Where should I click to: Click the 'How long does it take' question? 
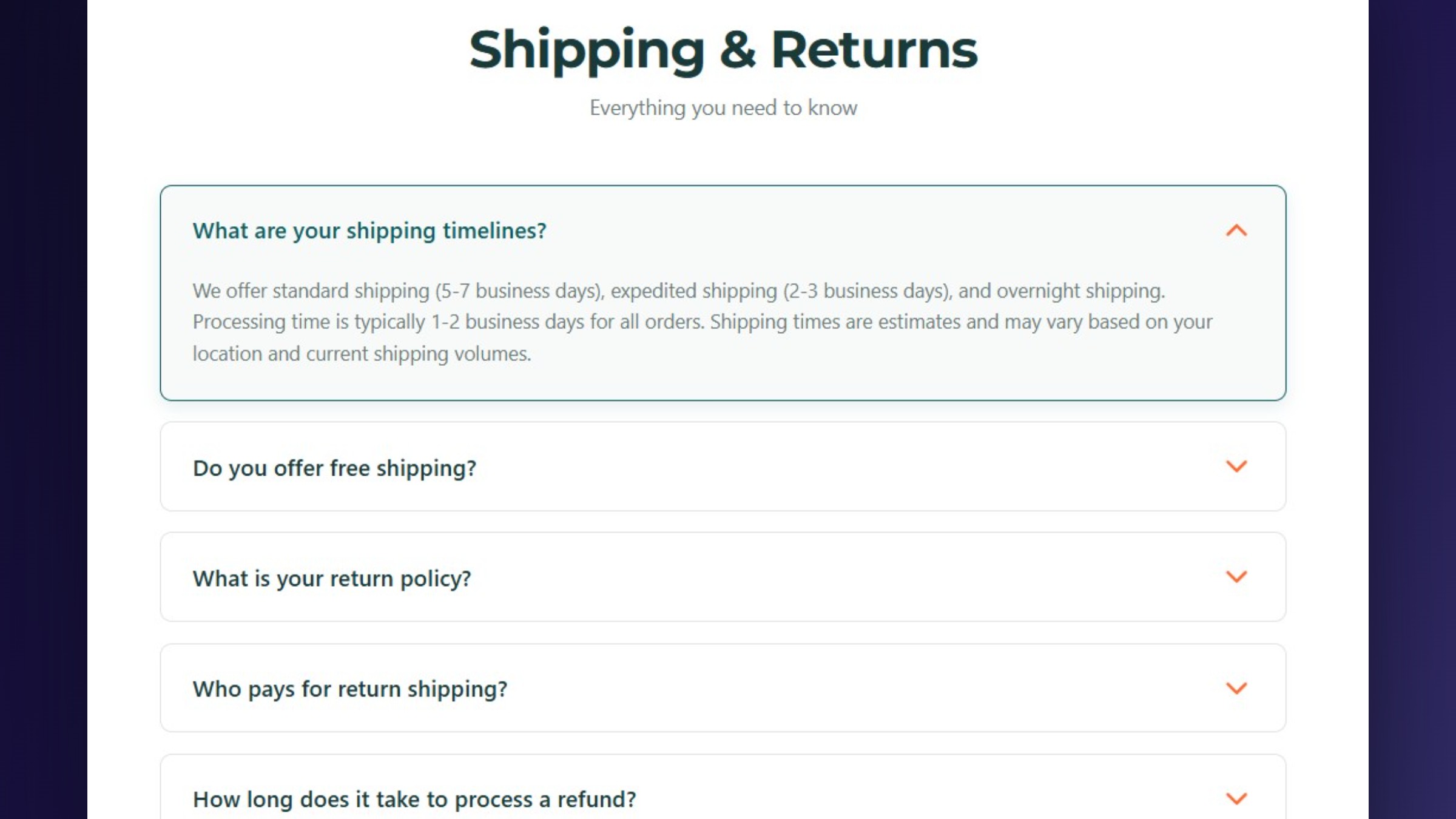click(414, 799)
